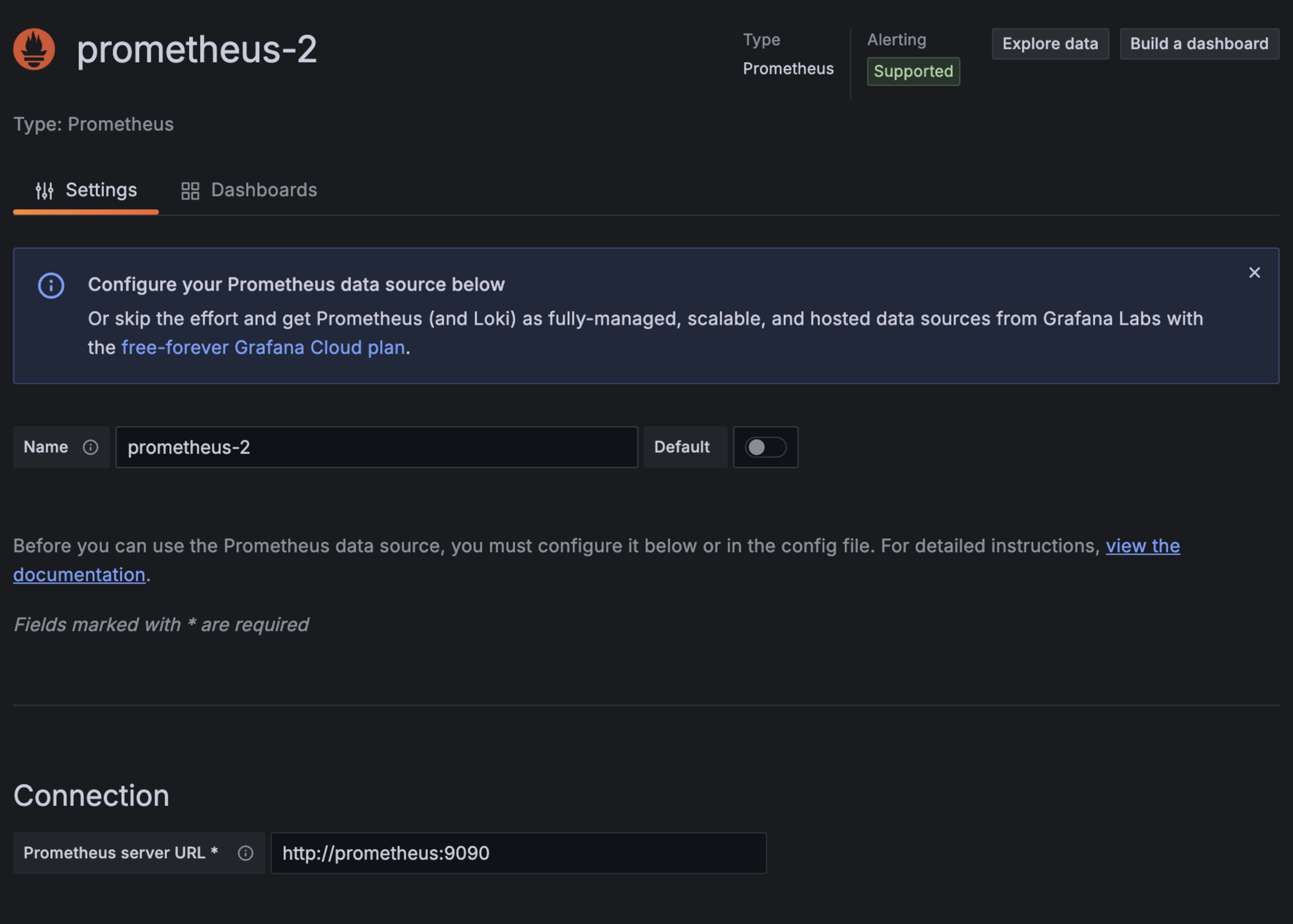Click the Dashboards tab grid icon
Image resolution: width=1293 pixels, height=924 pixels.
coord(190,191)
